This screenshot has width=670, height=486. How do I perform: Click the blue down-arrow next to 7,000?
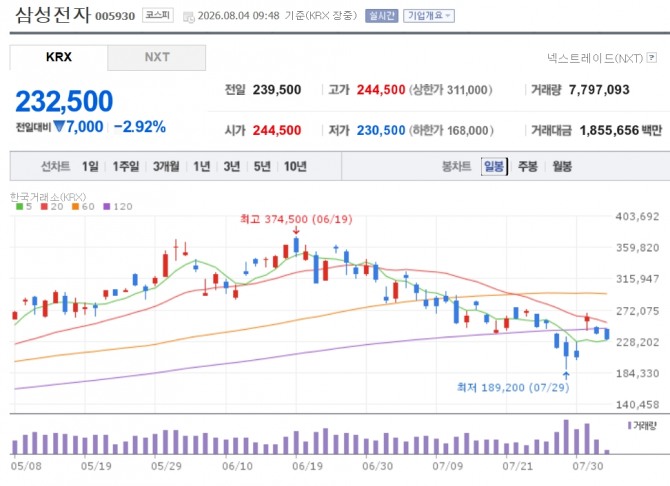click(x=59, y=127)
